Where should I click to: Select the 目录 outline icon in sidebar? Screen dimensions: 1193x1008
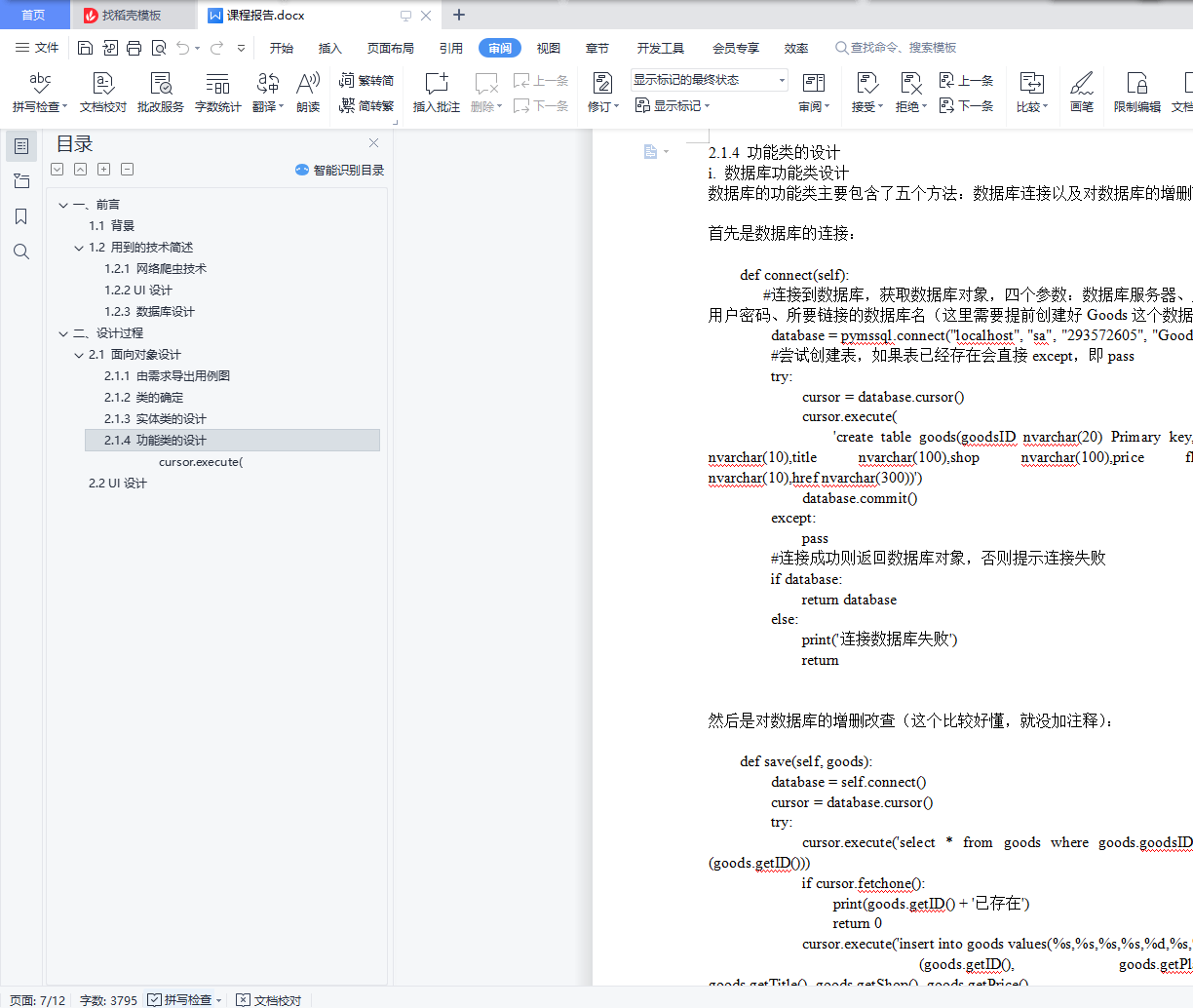(x=21, y=146)
